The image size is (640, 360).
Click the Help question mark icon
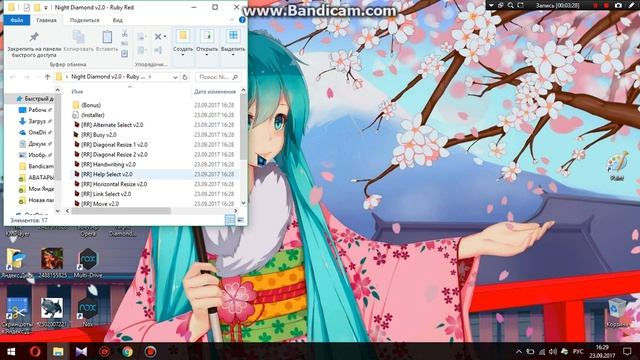pos(242,20)
